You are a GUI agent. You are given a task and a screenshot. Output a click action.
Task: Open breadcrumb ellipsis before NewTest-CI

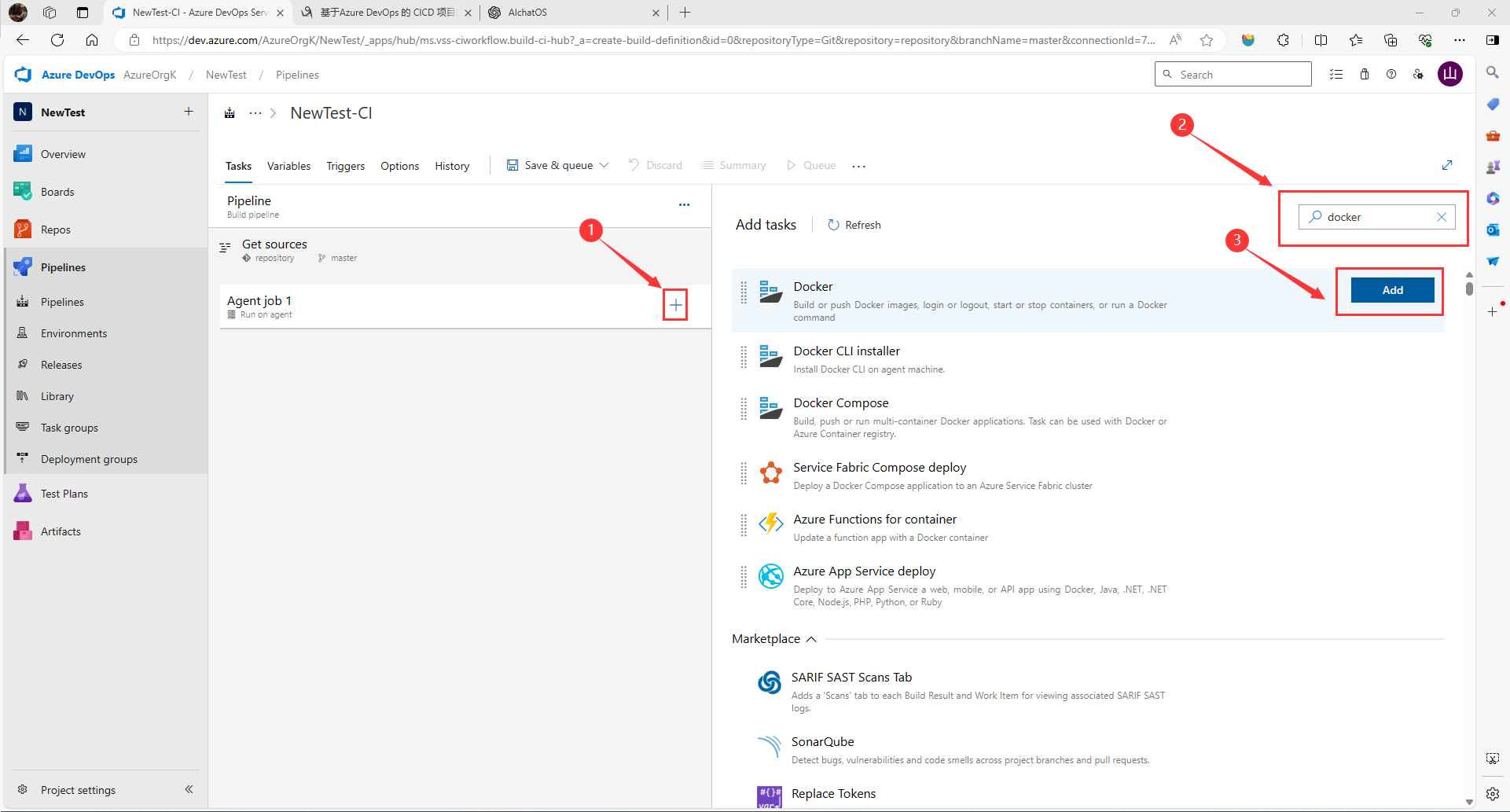[255, 113]
